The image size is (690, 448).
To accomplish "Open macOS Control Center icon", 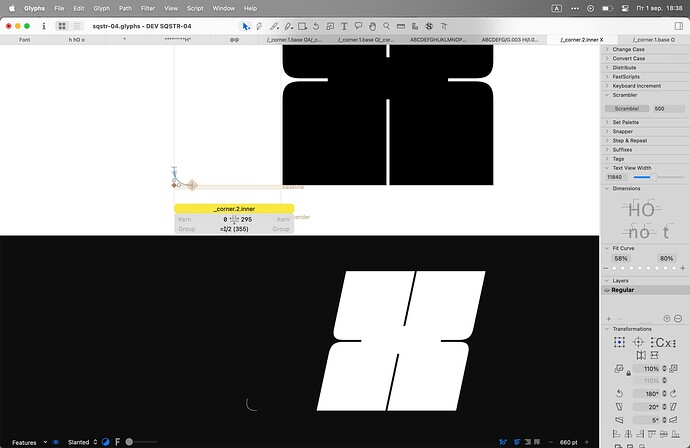I will pyautogui.click(x=625, y=8).
